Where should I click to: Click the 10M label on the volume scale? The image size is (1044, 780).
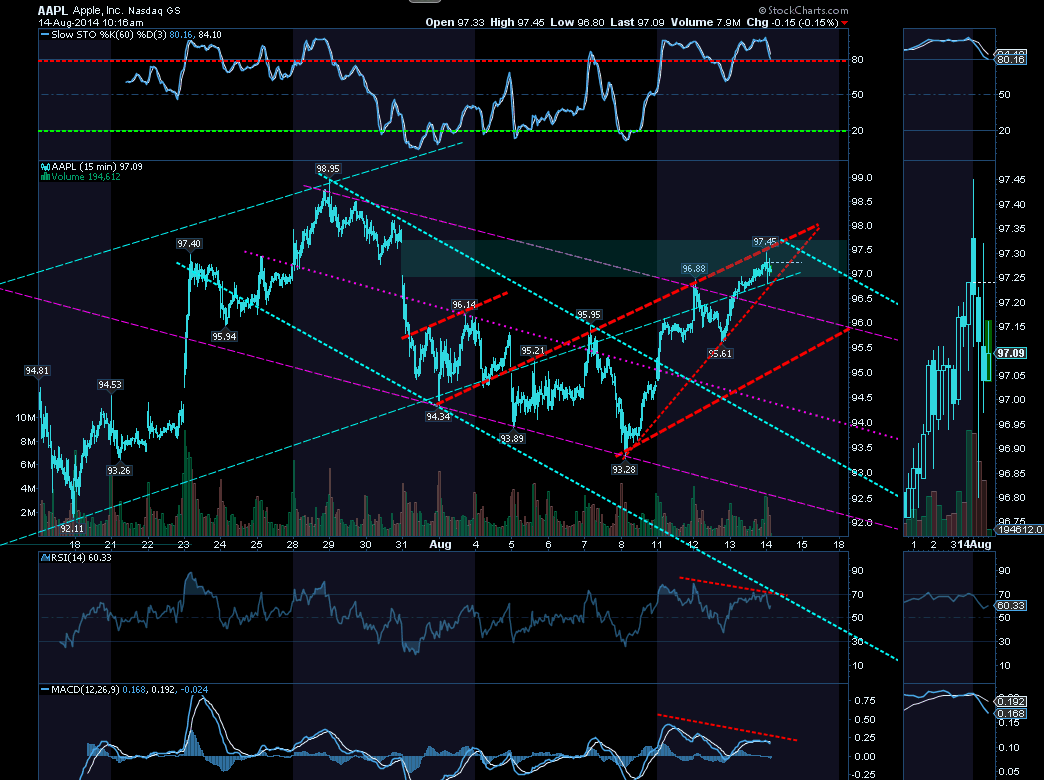pyautogui.click(x=25, y=418)
